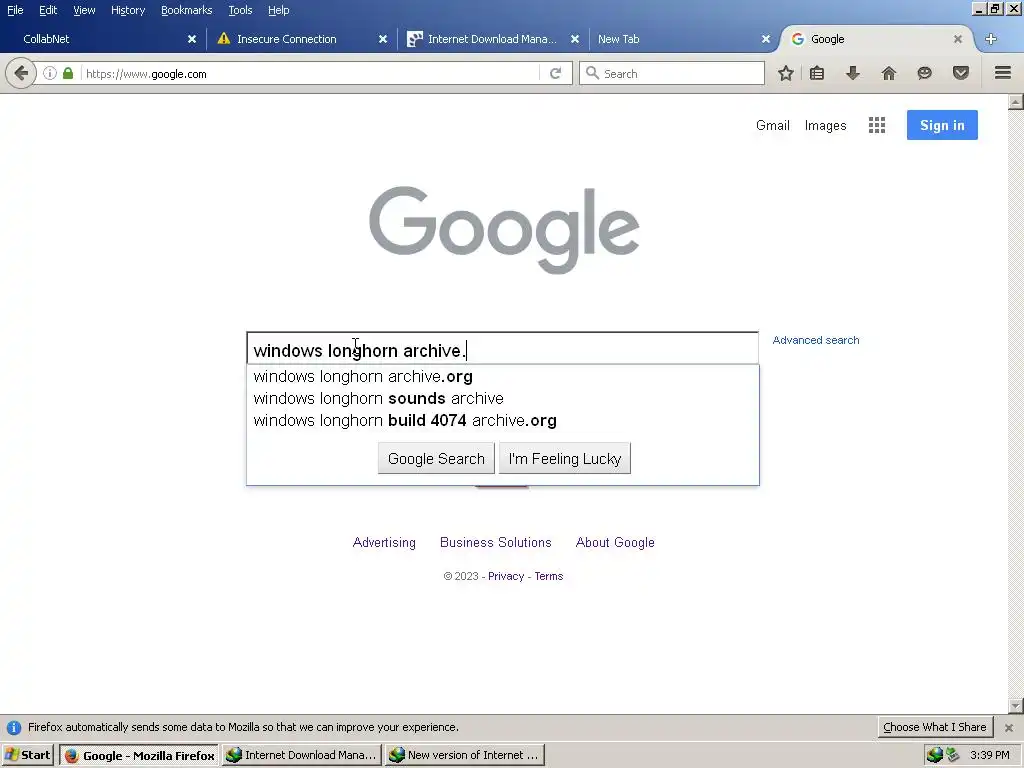The image size is (1024, 768).
Task: Open the Windows Start button
Action: (x=27, y=755)
